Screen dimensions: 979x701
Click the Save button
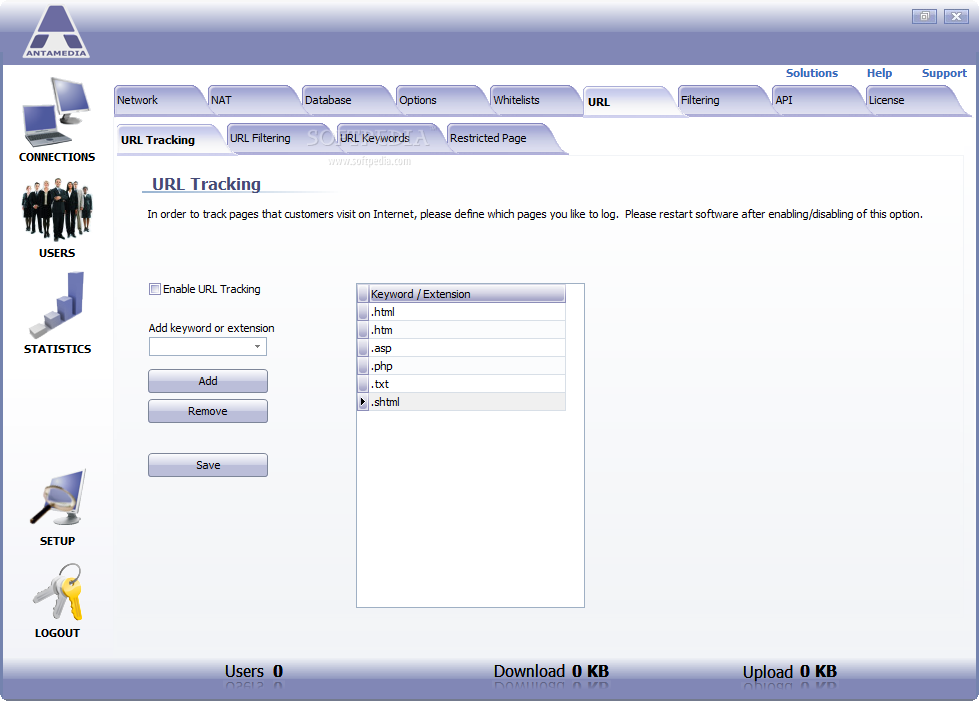click(208, 465)
